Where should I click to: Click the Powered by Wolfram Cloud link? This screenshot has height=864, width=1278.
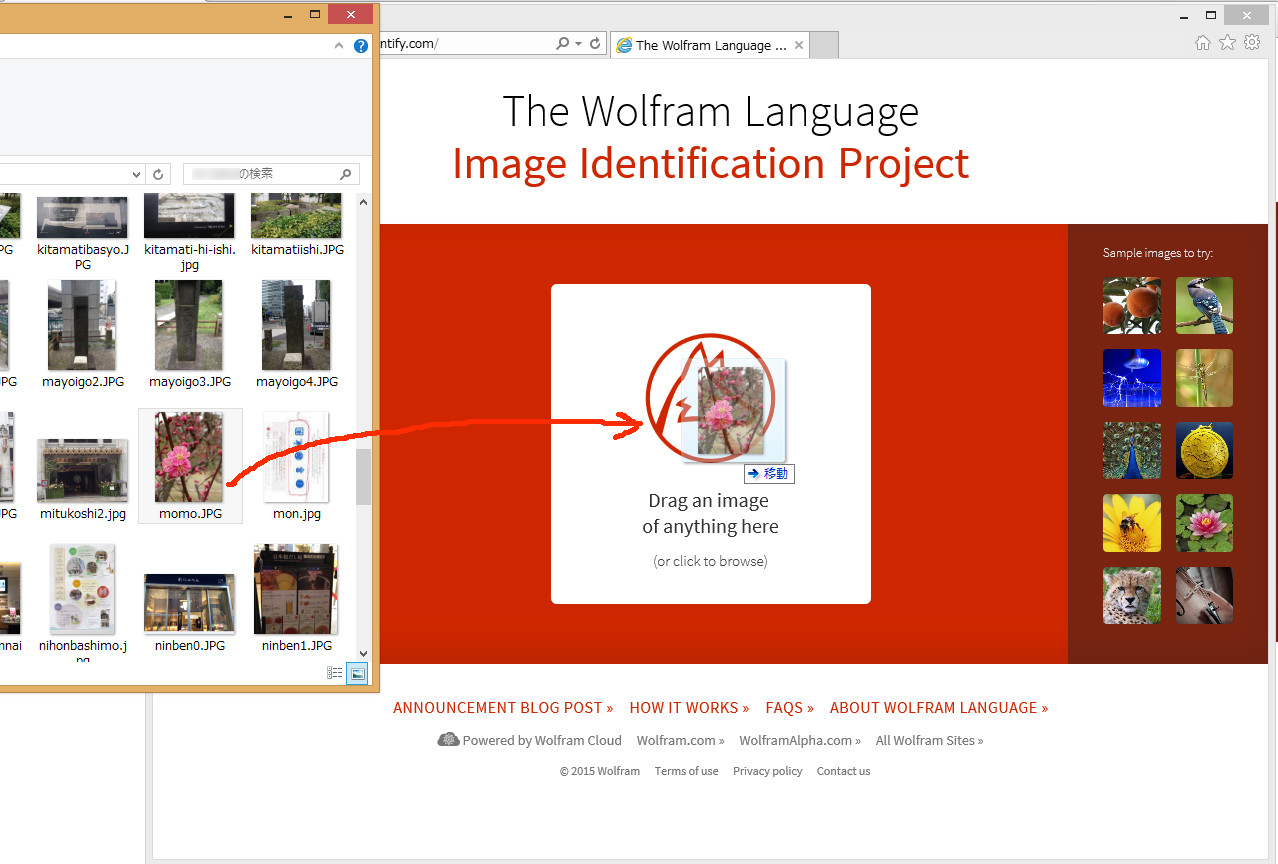(530, 740)
